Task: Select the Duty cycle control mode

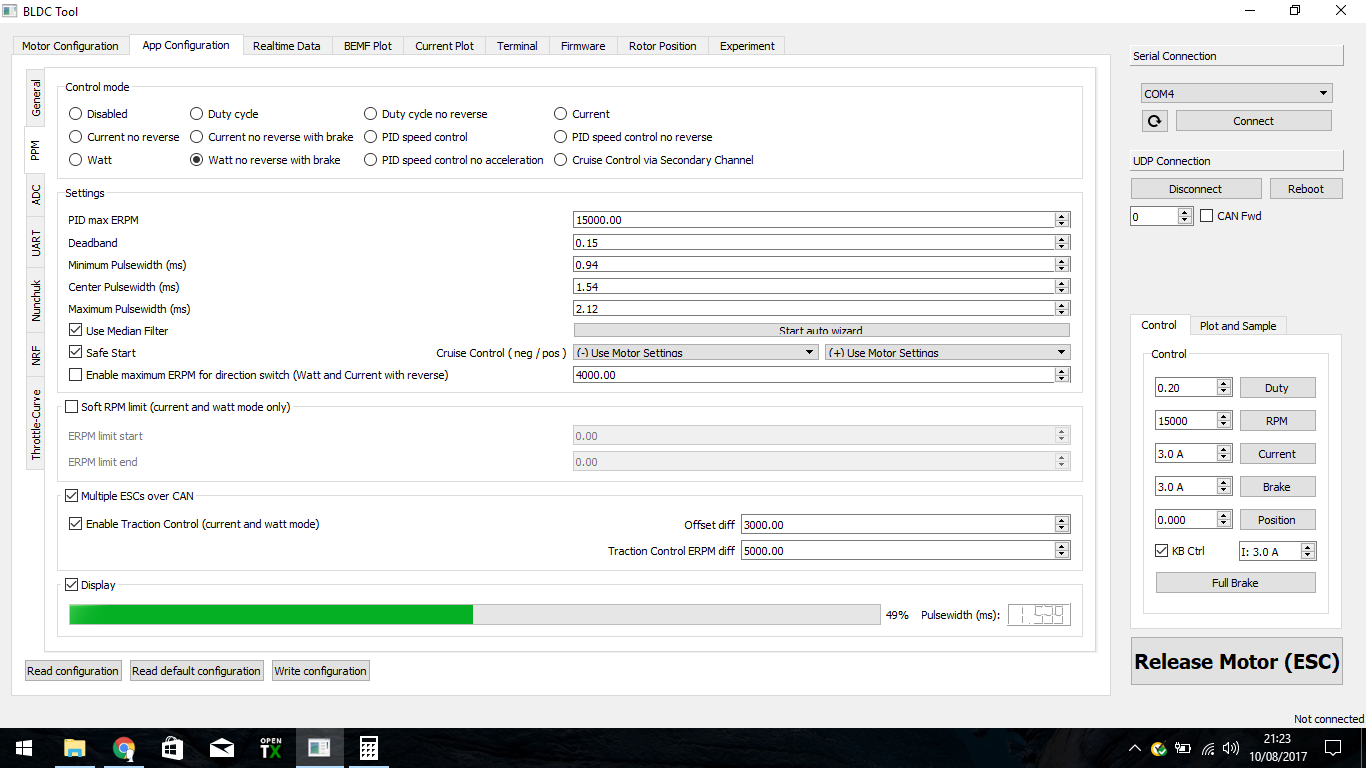Action: (198, 114)
